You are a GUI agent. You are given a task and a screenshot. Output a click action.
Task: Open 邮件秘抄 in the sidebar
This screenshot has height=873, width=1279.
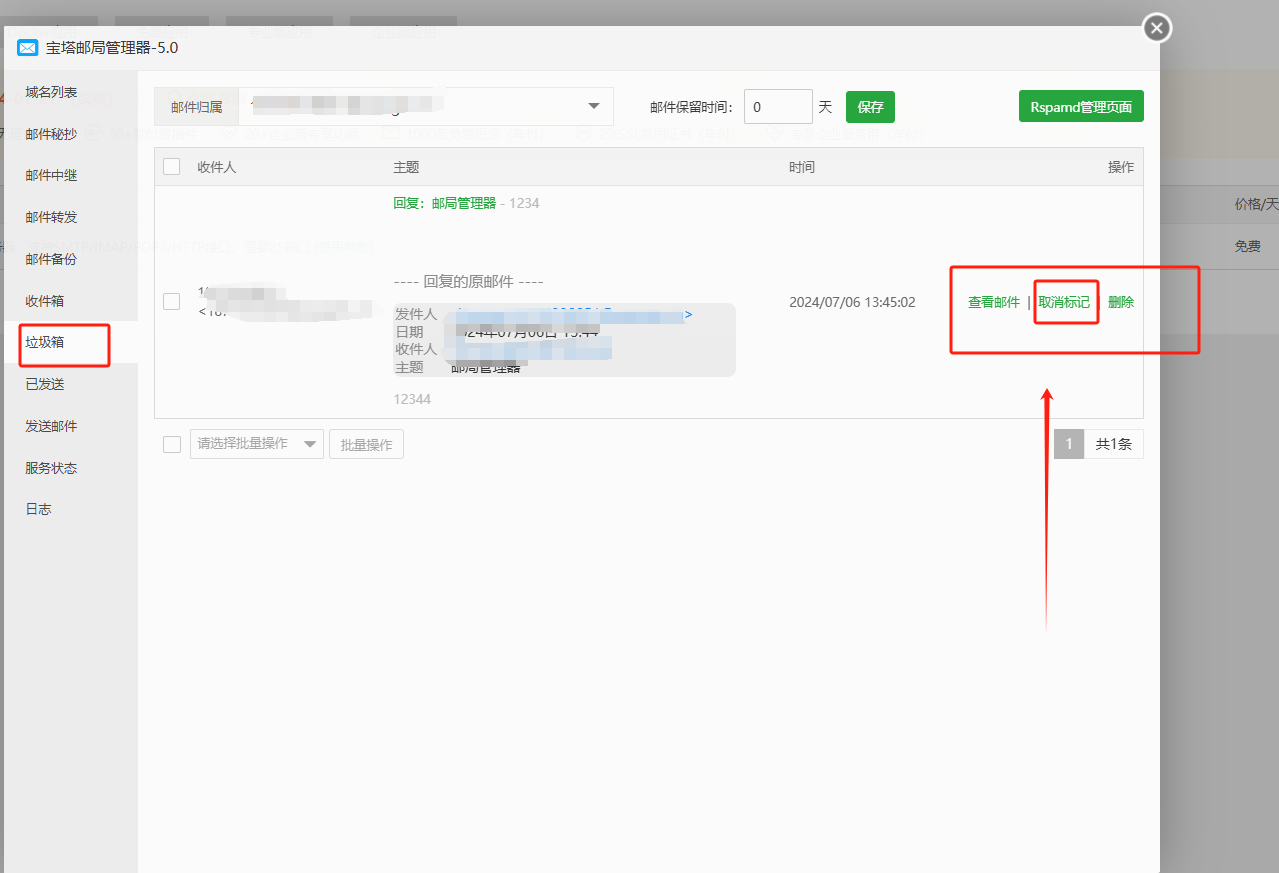click(x=51, y=134)
